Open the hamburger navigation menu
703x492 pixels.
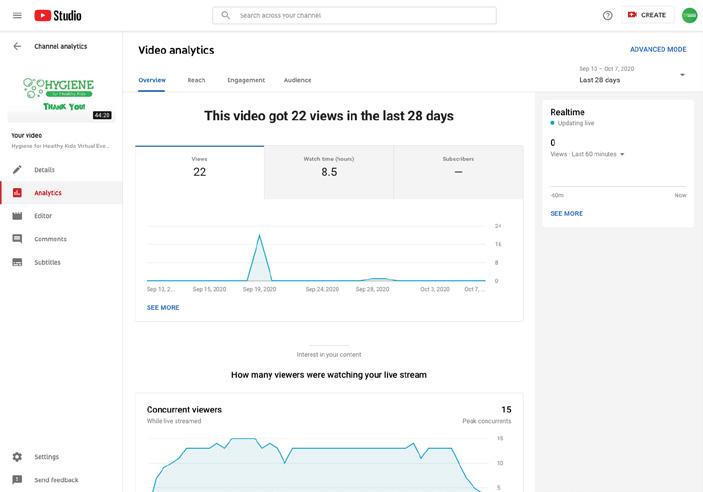[17, 15]
